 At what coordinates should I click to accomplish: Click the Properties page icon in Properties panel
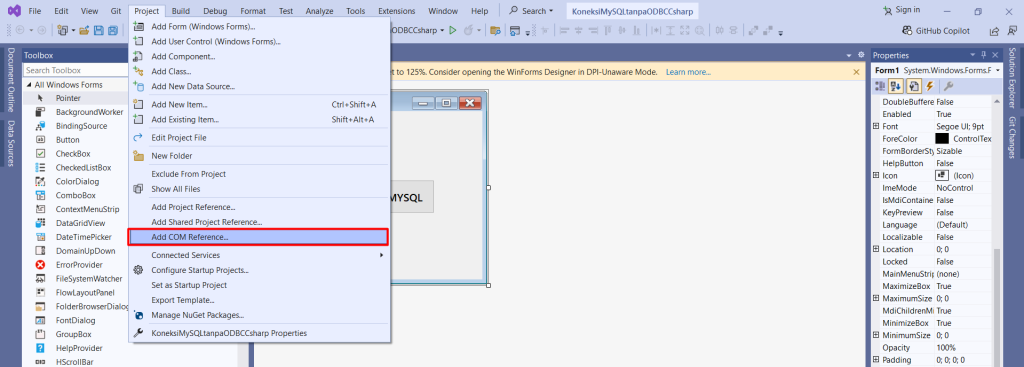point(914,86)
